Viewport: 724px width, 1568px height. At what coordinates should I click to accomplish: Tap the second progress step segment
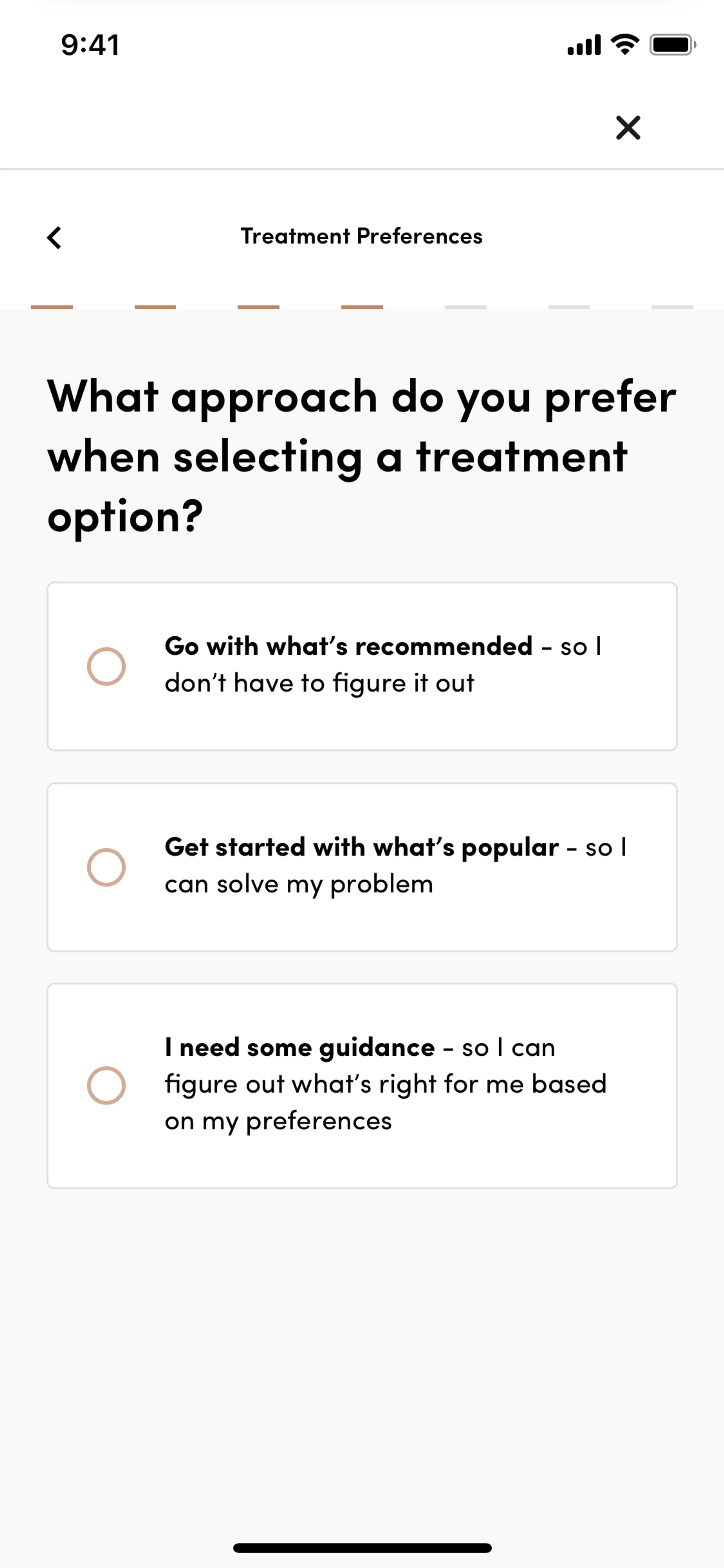155,307
